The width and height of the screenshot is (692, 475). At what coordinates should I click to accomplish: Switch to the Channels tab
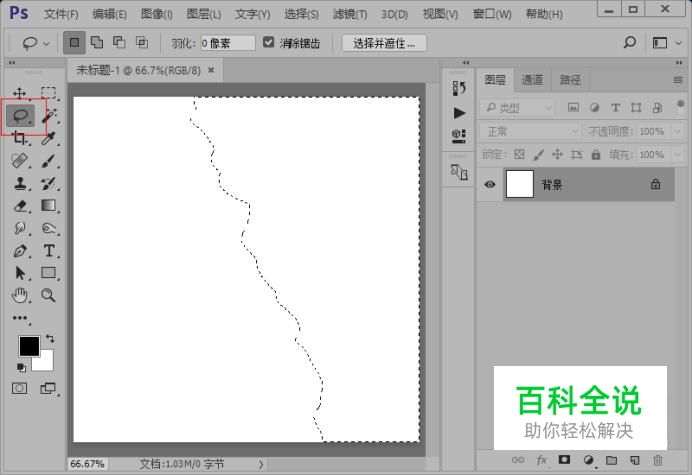point(532,80)
